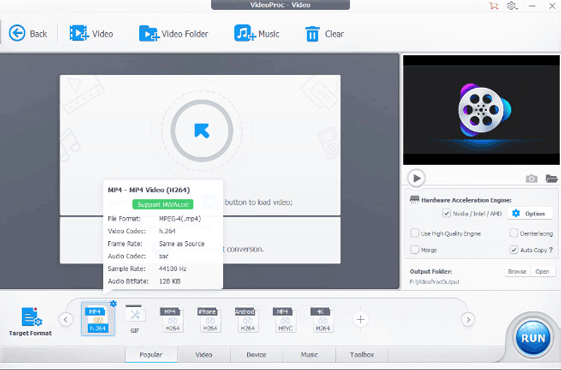Switch to the Device tab
Screen dimensions: 561x370
pos(256,354)
